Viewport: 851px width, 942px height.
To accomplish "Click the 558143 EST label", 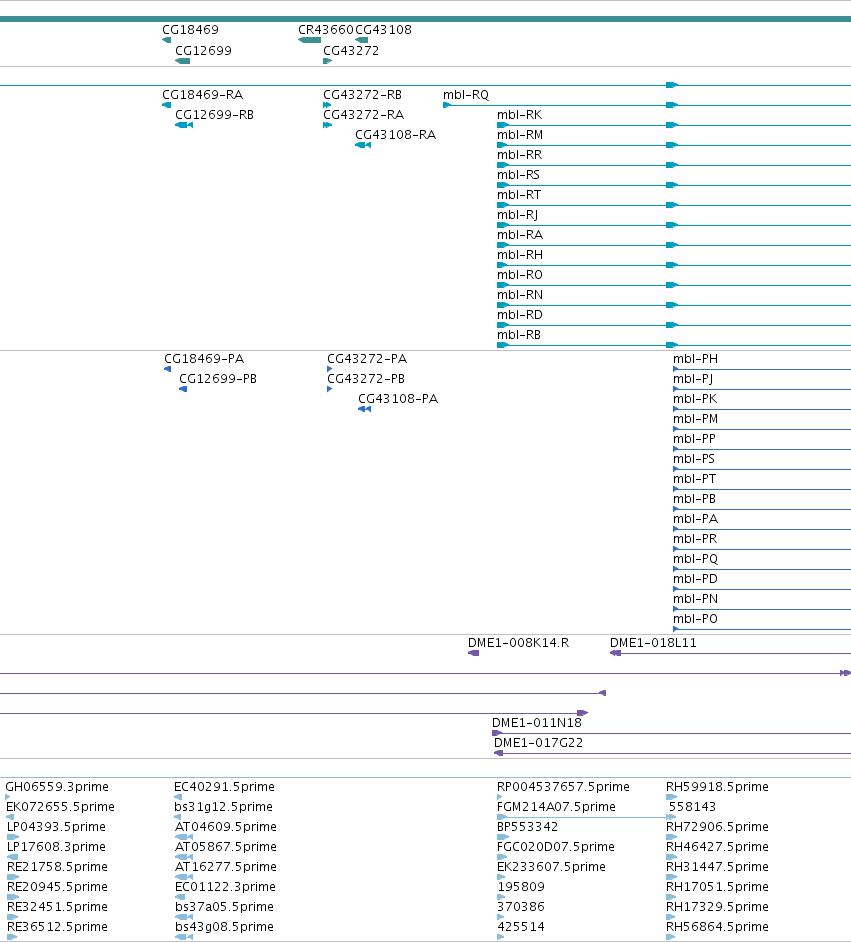I will pos(692,807).
